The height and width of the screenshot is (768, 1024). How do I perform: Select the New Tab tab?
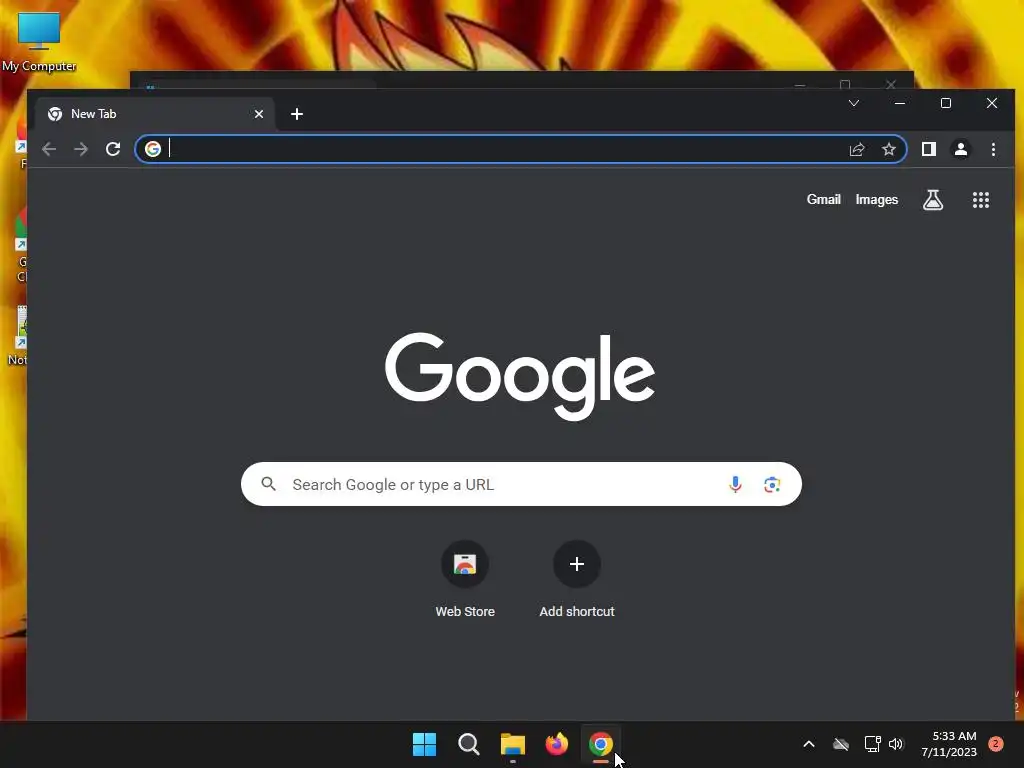155,114
